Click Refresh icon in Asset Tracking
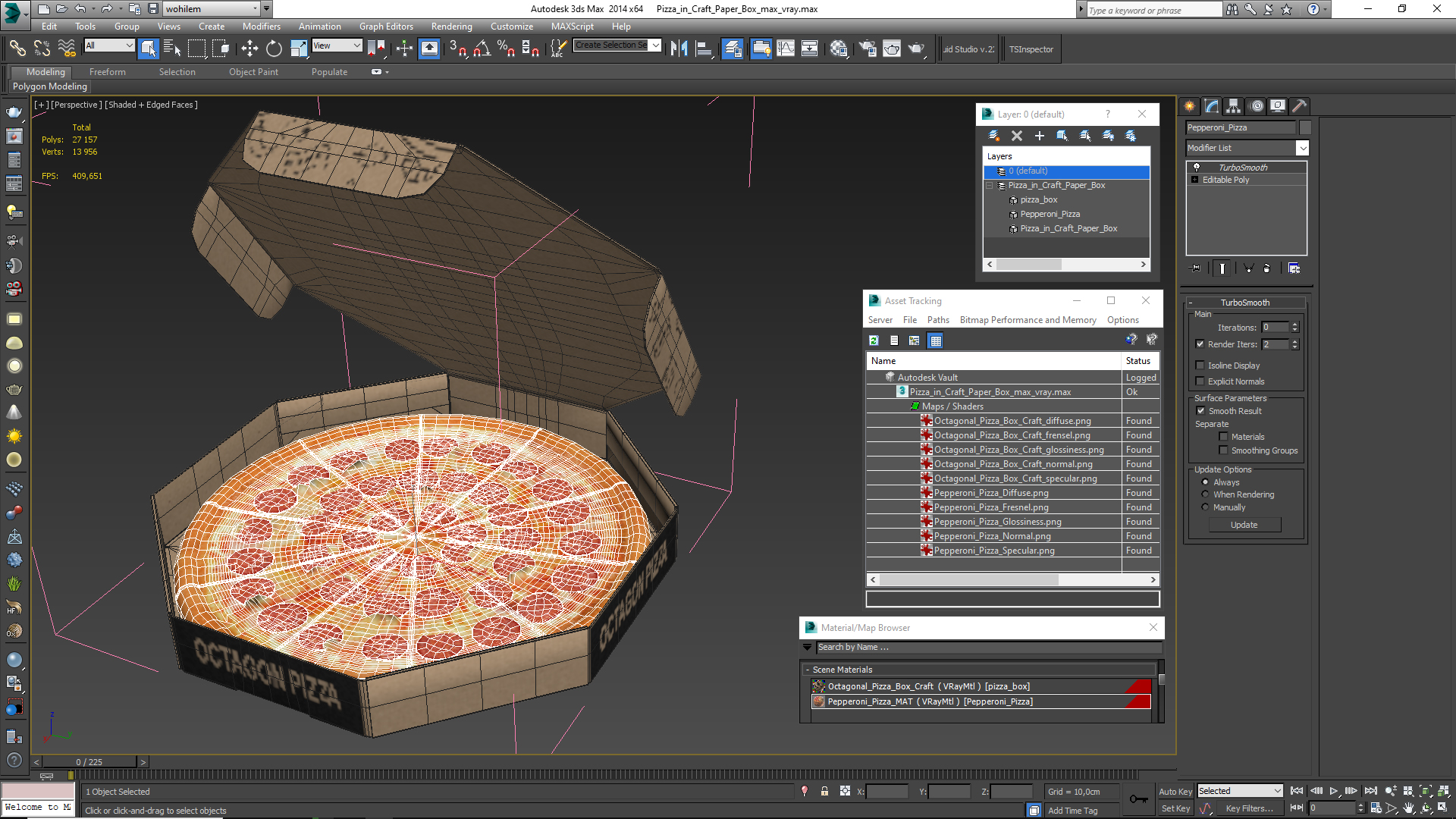This screenshot has height=819, width=1456. [874, 340]
